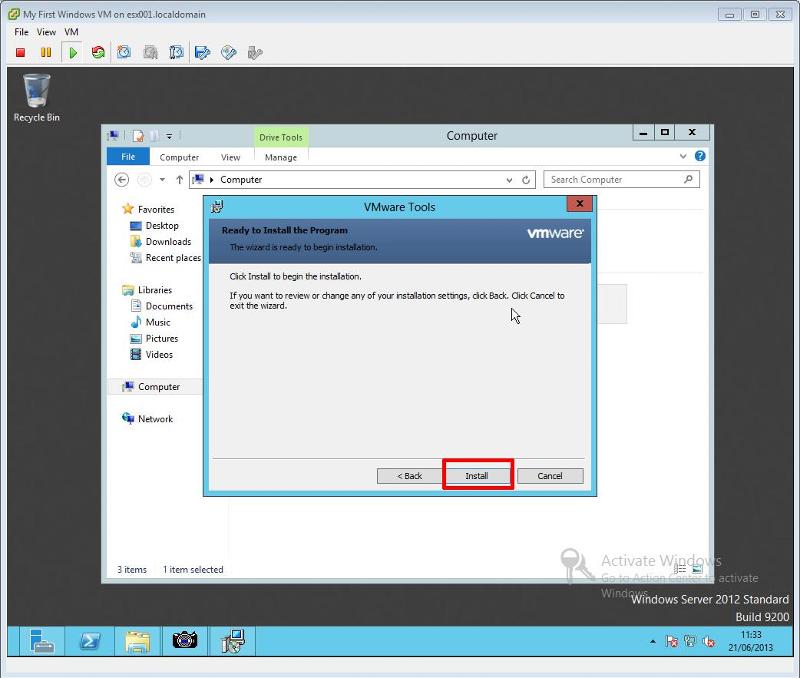The image size is (800, 678).
Task: Open the View menu of the VM console
Action: [46, 32]
